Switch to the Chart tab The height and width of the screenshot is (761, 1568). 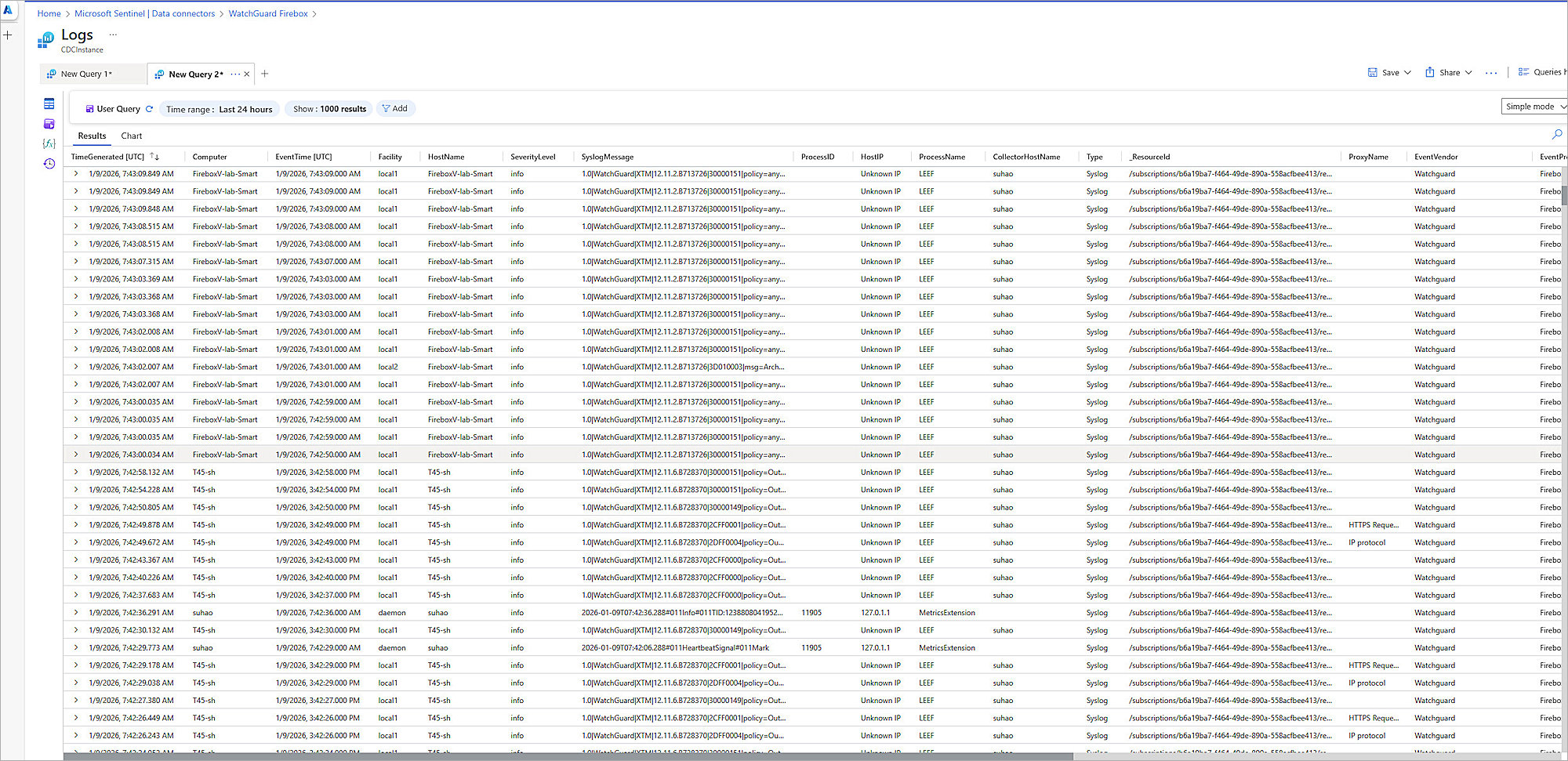coord(131,136)
